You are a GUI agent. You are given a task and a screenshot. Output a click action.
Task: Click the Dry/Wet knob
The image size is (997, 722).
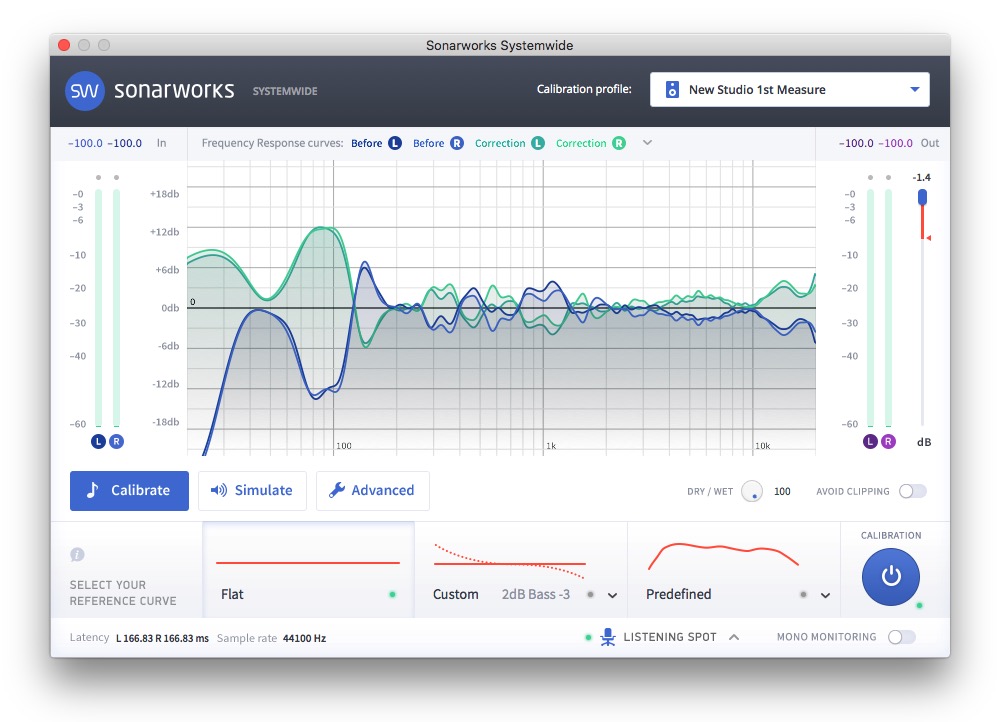(x=752, y=491)
